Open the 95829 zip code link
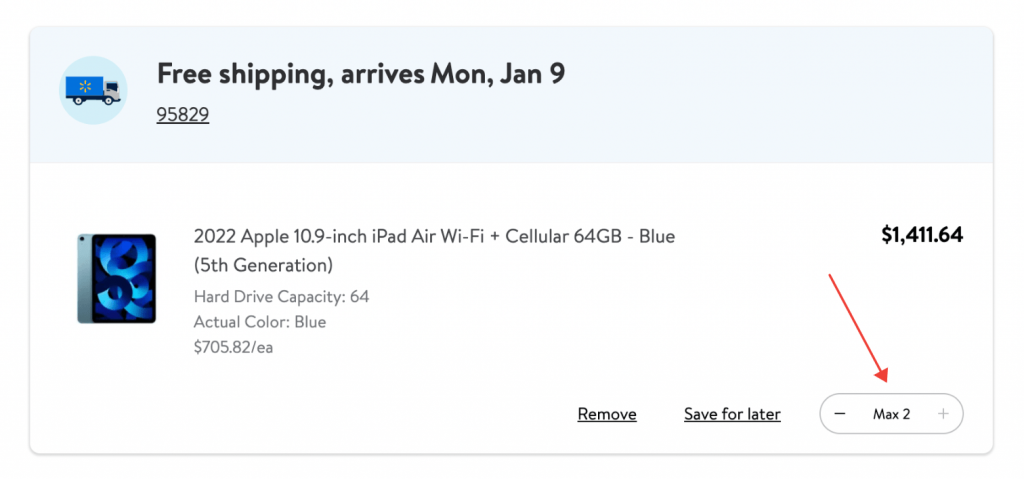1024x479 pixels. point(182,114)
